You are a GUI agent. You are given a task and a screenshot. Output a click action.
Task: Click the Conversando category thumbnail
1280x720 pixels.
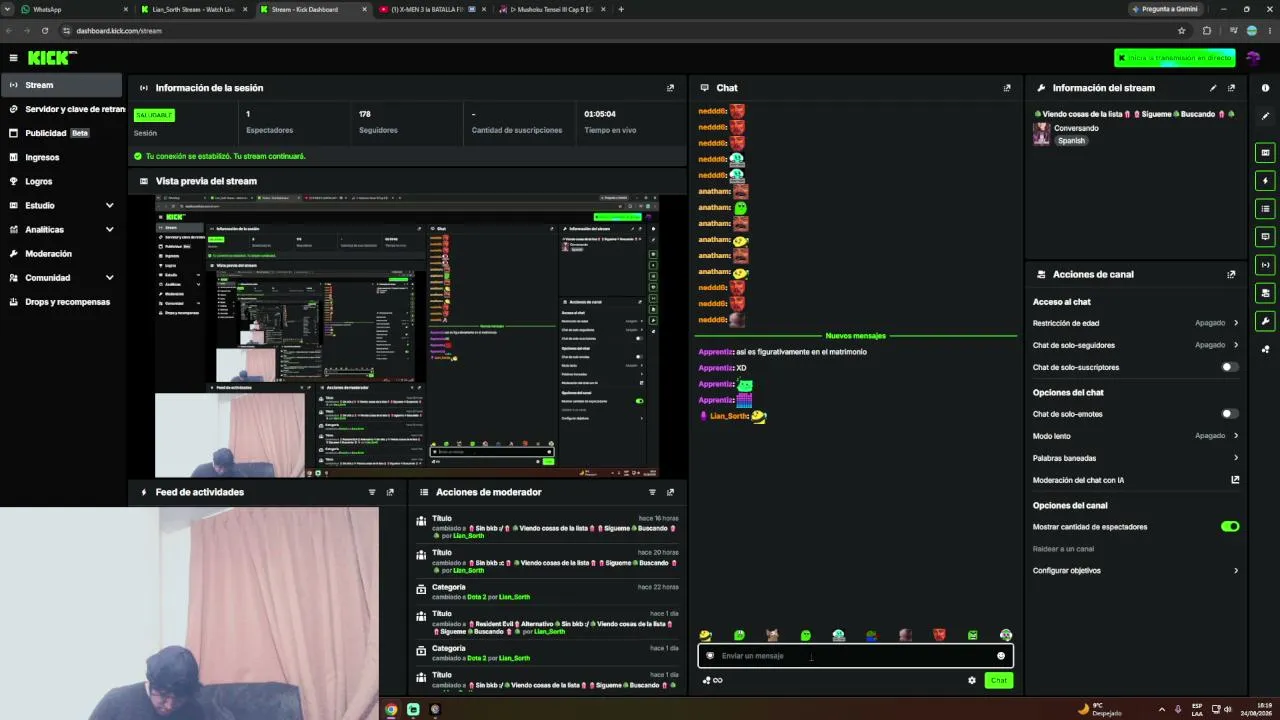click(1041, 134)
